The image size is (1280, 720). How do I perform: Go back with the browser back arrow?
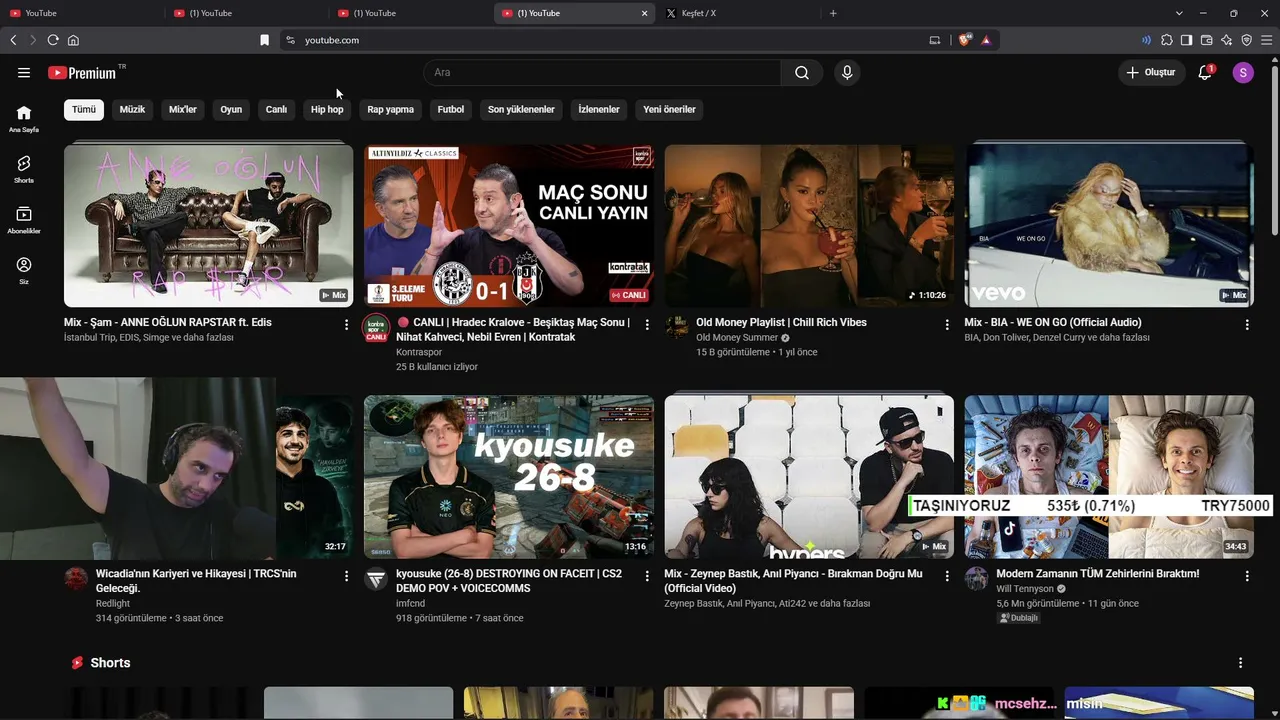pos(13,40)
